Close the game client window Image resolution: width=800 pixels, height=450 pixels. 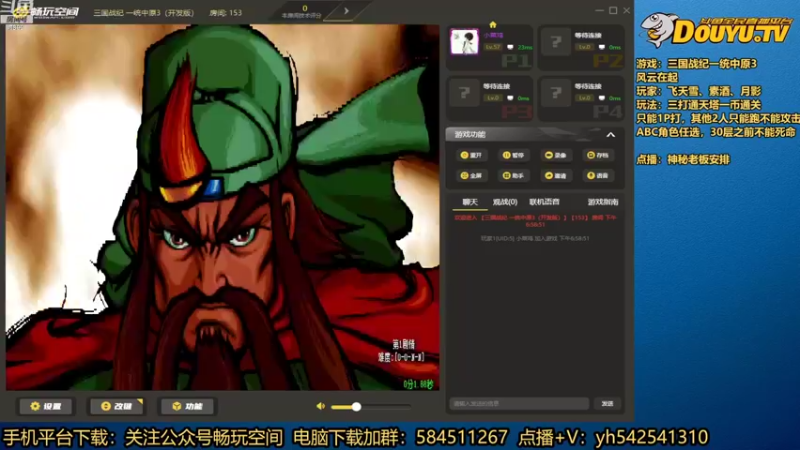point(627,10)
